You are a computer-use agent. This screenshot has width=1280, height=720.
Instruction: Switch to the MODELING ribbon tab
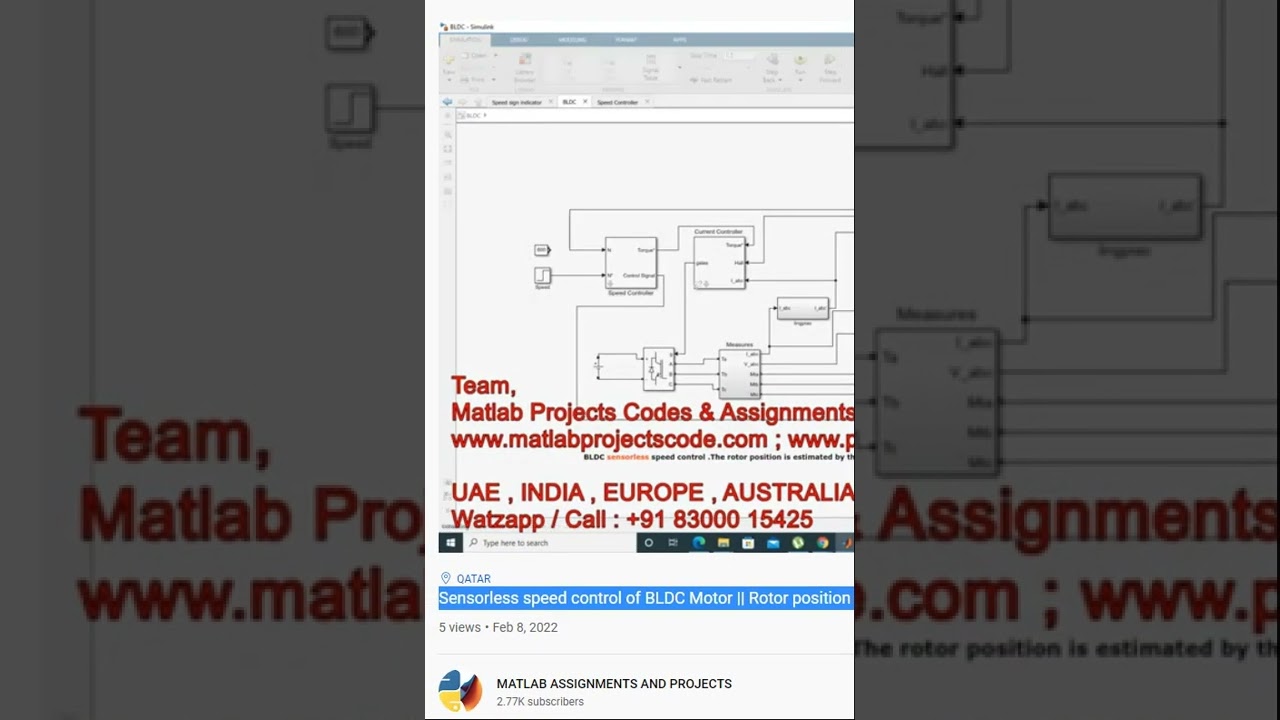click(572, 40)
